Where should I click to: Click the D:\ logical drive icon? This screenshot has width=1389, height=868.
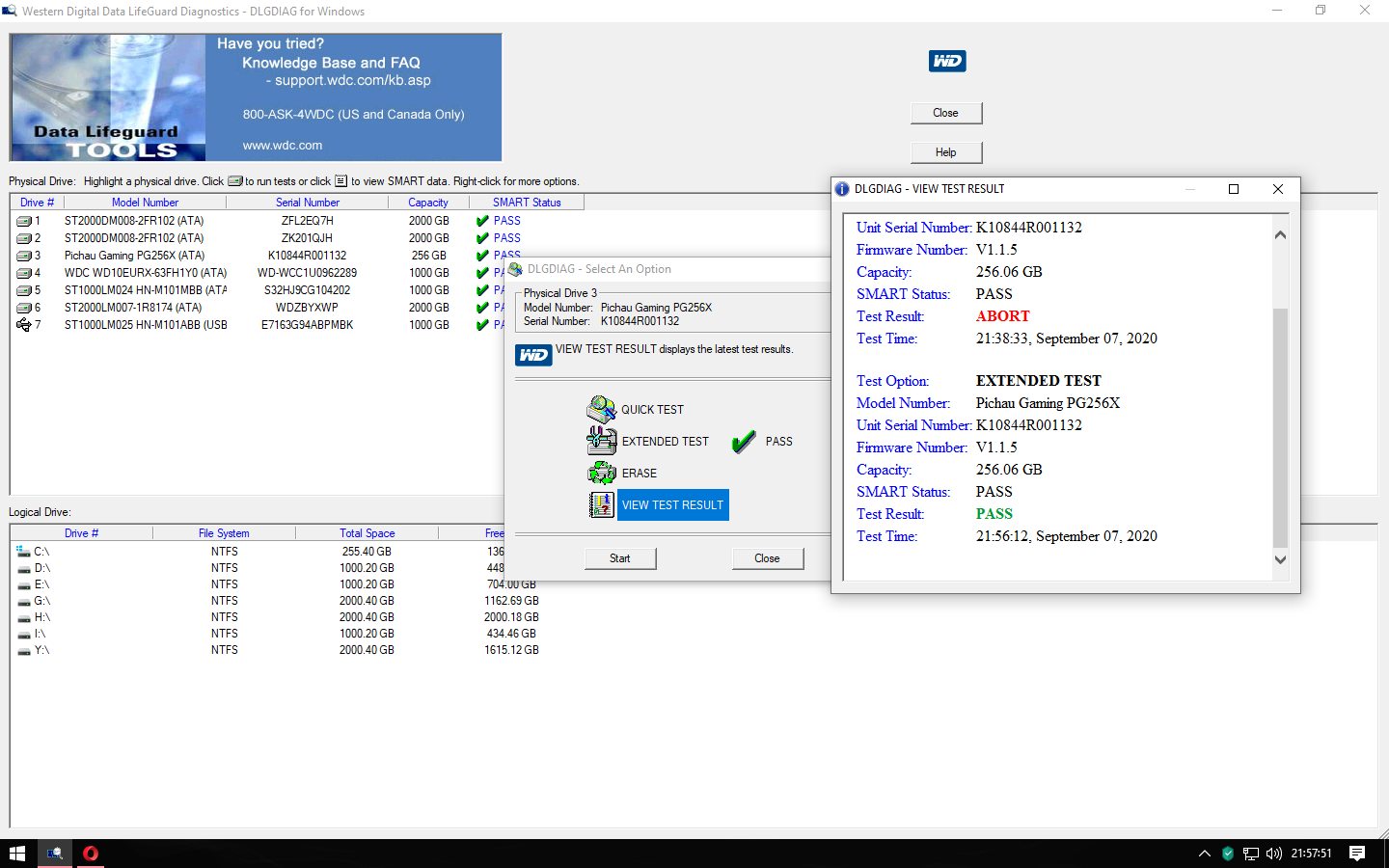coord(23,568)
